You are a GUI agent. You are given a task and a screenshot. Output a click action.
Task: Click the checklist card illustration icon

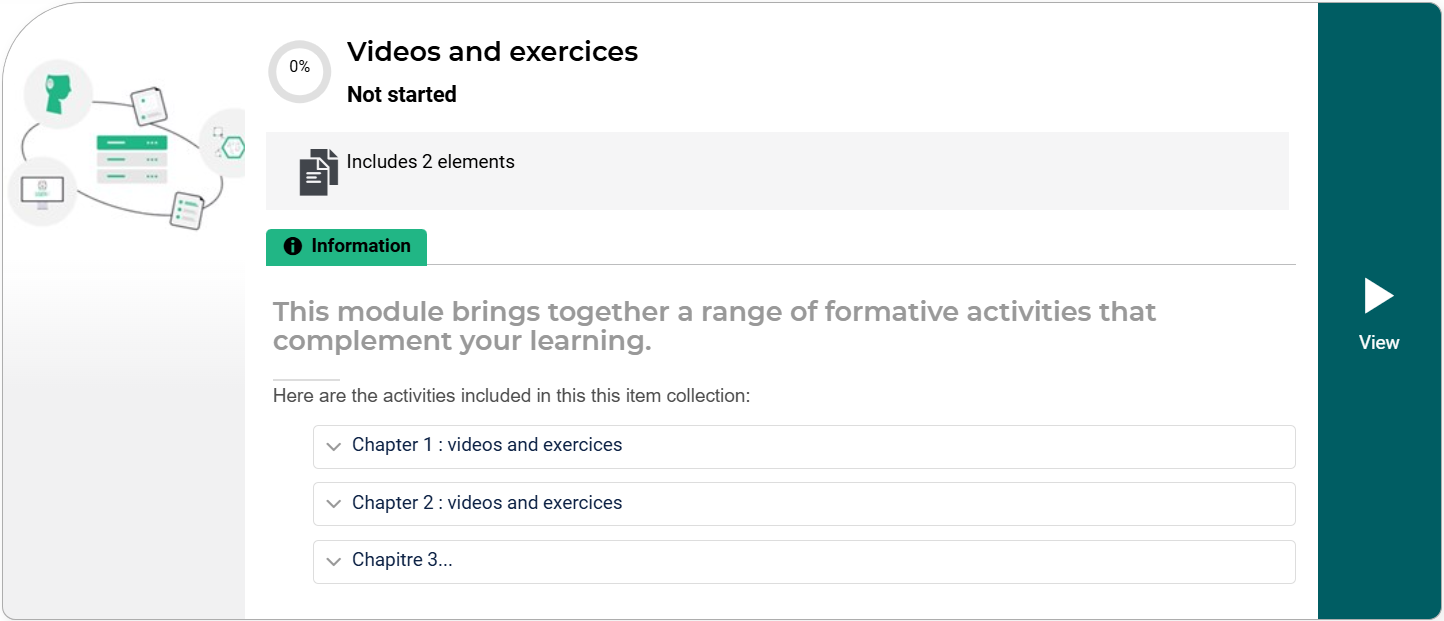click(186, 210)
